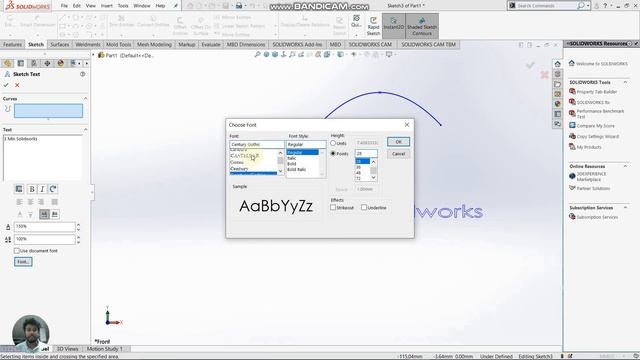Accept Sketch Text with green checkmark
Viewport: 640px width, 360px height.
6,85
